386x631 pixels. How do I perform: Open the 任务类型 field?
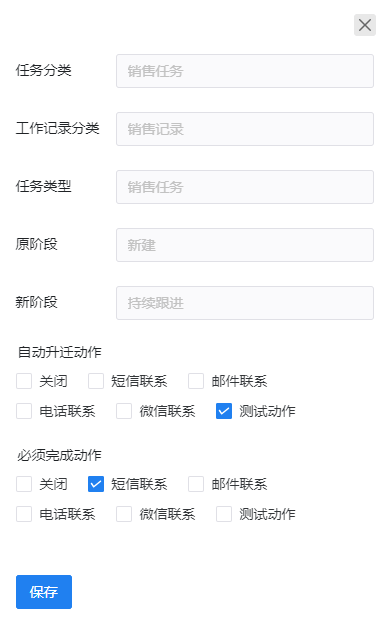pyautogui.click(x=245, y=187)
